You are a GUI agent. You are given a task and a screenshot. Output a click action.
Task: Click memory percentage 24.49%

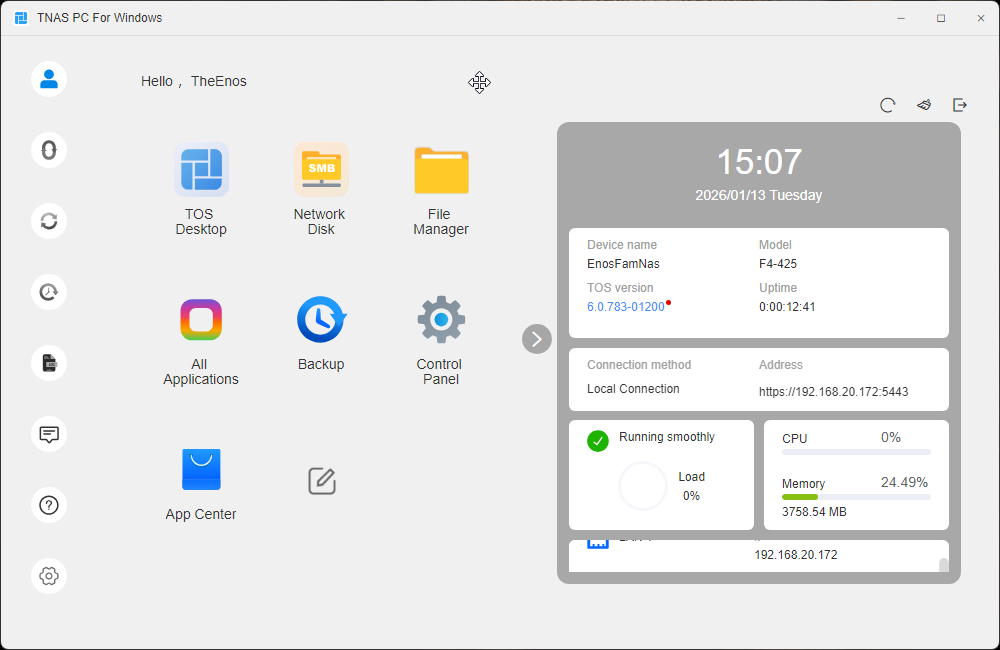[904, 482]
